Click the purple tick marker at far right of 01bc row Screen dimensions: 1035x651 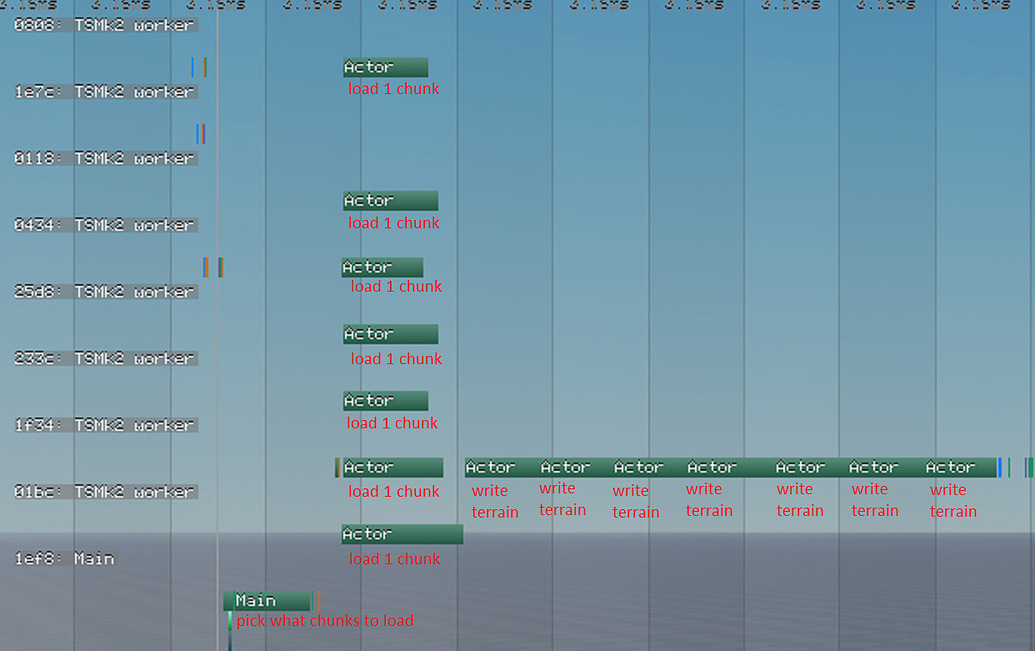(x=1026, y=467)
